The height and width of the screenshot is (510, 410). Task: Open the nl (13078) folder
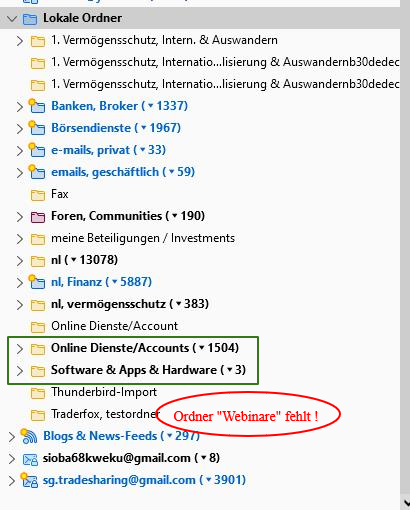click(x=84, y=260)
